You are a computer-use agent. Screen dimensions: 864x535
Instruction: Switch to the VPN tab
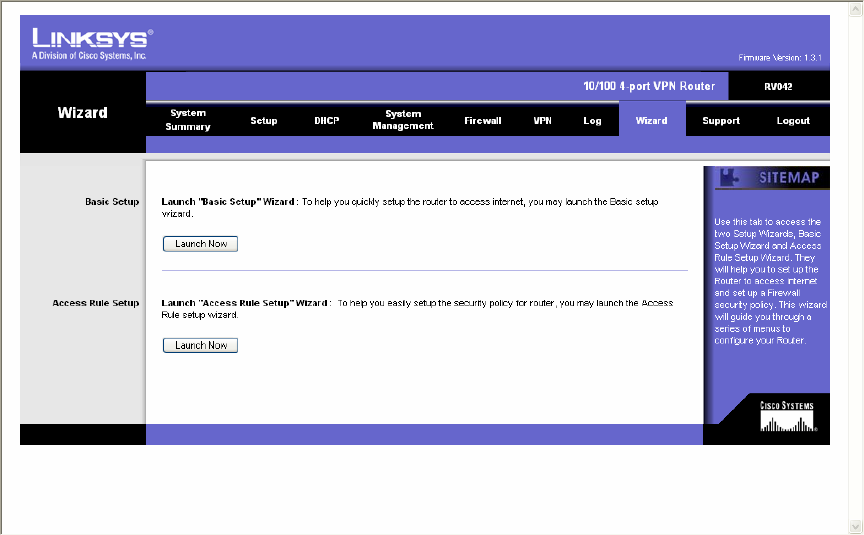(542, 121)
